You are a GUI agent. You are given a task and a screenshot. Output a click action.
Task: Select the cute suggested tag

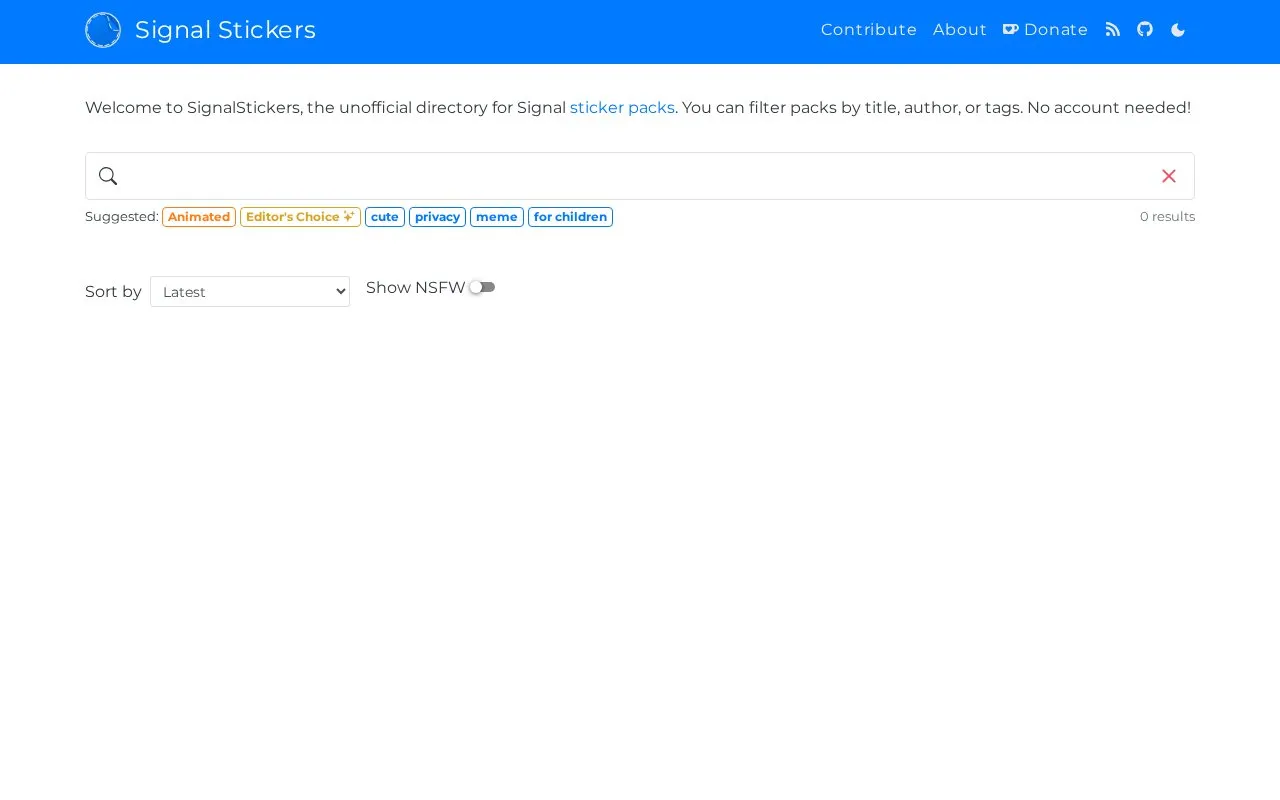[385, 217]
